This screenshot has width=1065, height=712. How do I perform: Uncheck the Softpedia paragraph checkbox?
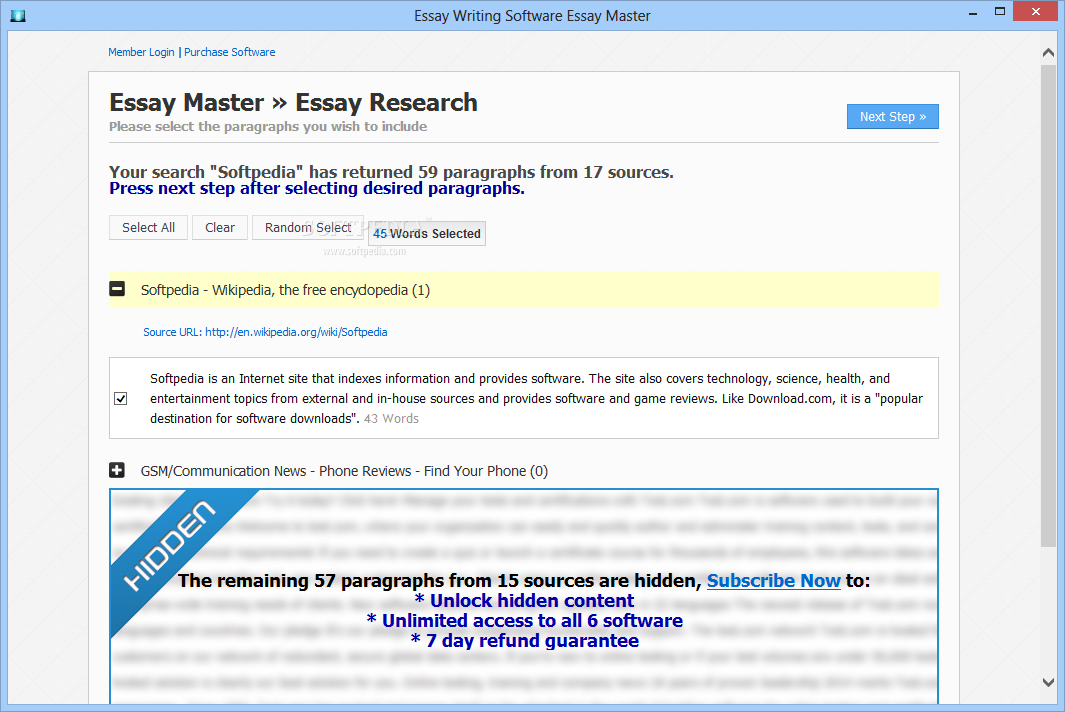[121, 399]
